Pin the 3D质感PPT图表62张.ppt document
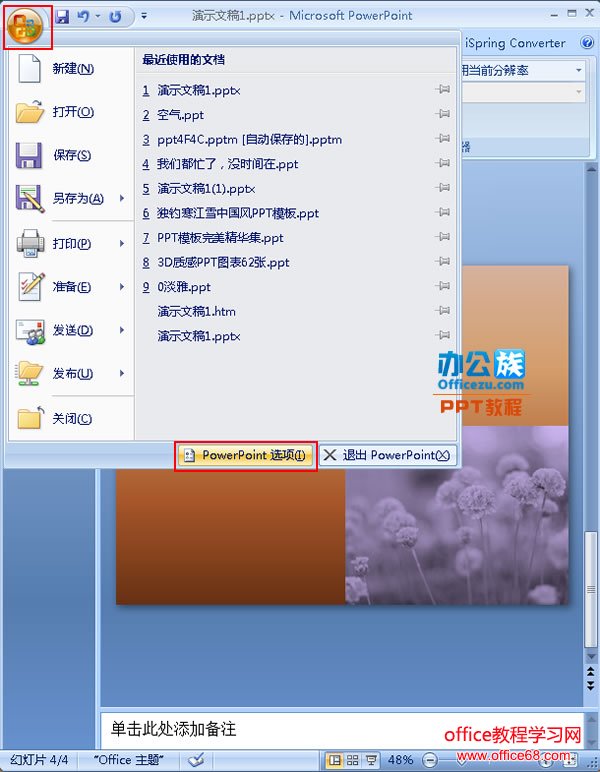The image size is (600, 772). [x=442, y=261]
